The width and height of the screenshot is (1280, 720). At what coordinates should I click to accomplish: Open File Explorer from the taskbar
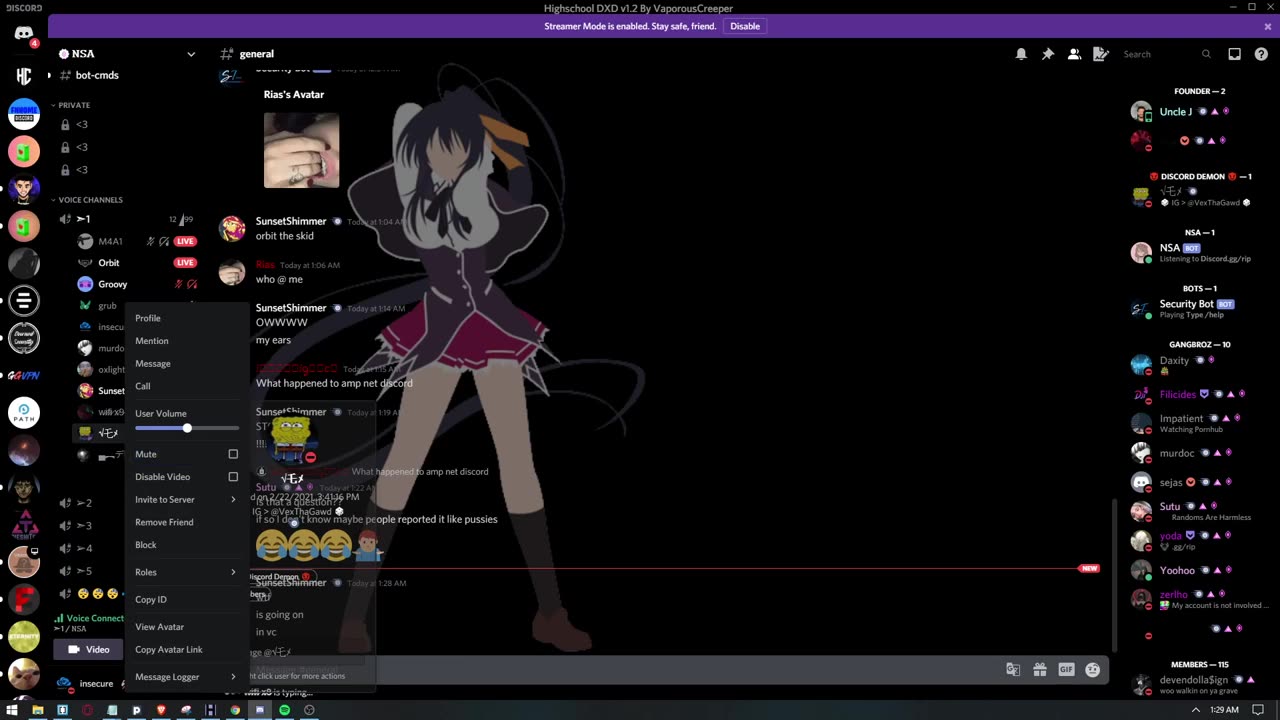(x=37, y=710)
